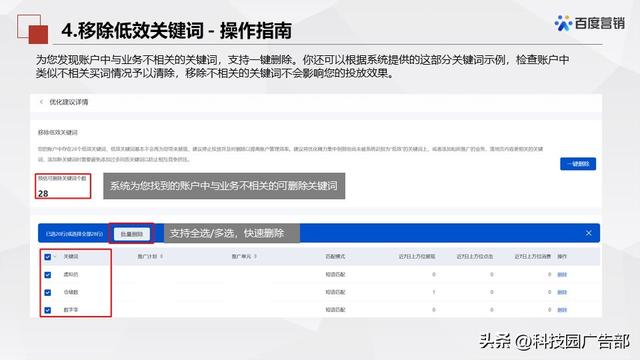The image size is (640, 360).
Task: Click 短语匹配 cell in third keyword row
Action: (x=335, y=310)
